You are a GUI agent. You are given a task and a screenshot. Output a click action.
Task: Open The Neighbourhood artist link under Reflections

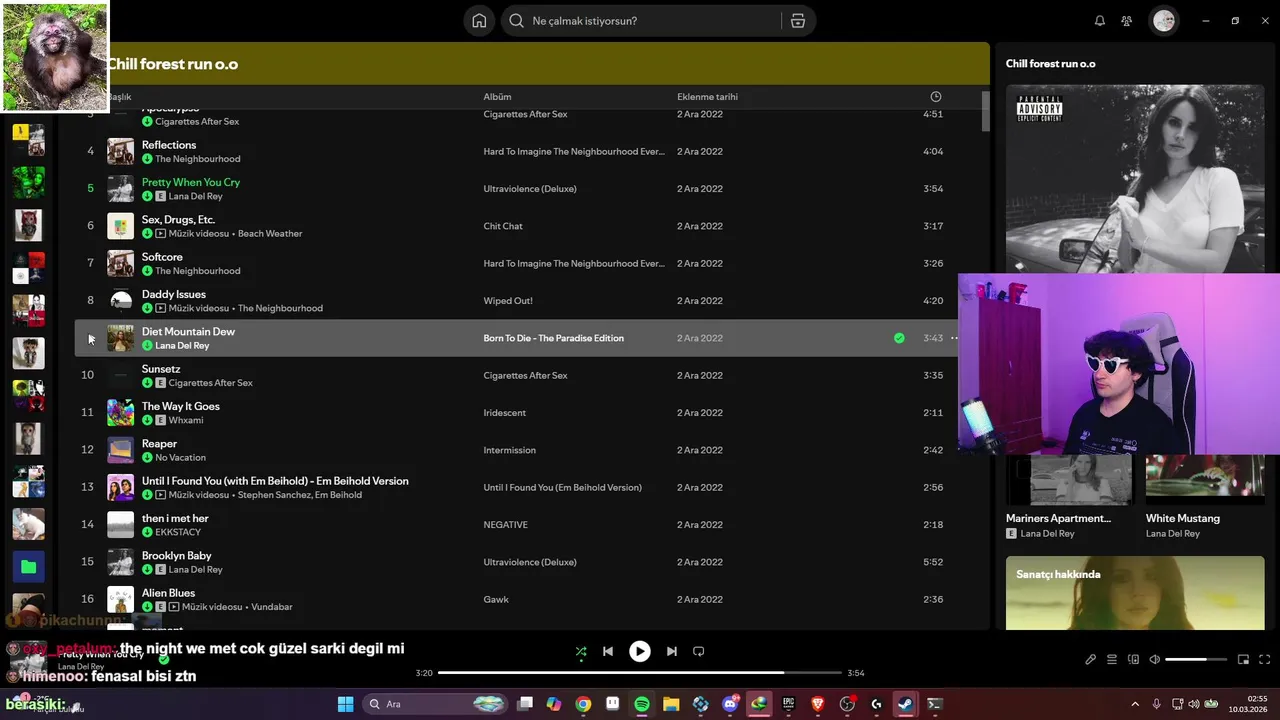point(197,159)
